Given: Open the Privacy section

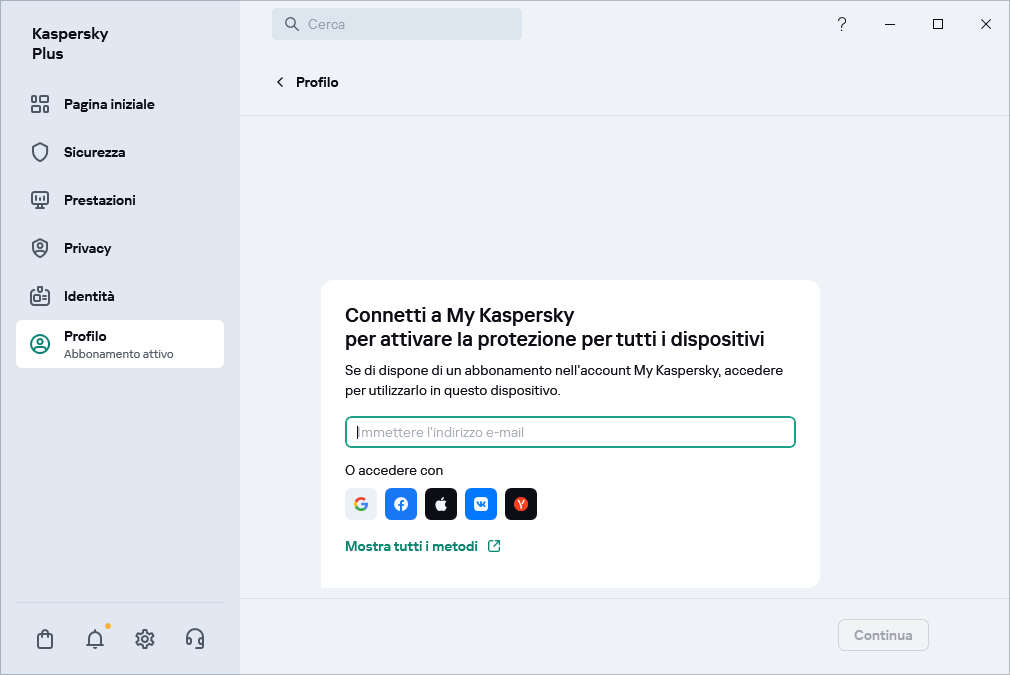Looking at the screenshot, I should (87, 248).
